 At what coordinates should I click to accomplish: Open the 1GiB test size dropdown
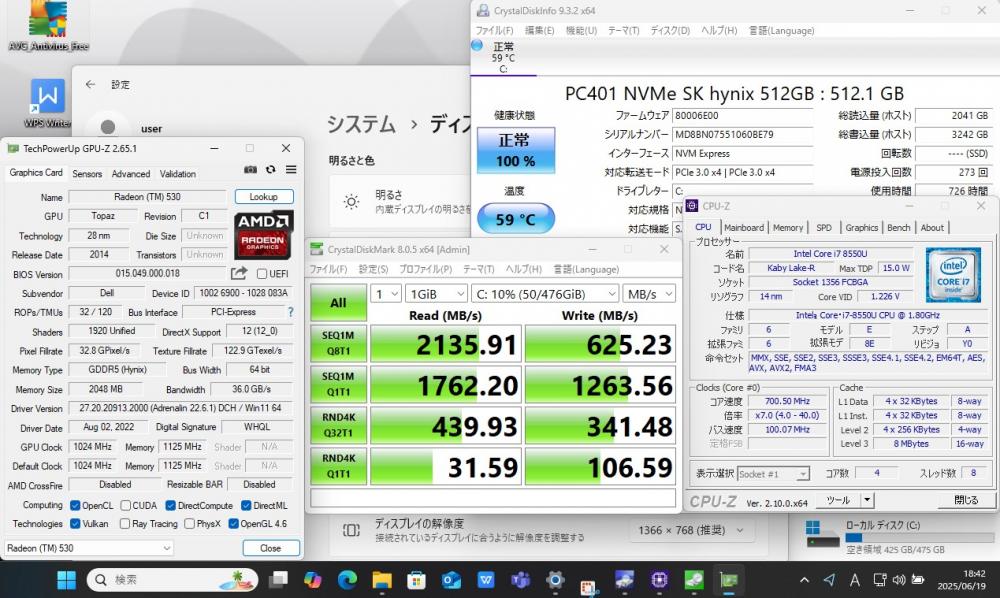436,294
